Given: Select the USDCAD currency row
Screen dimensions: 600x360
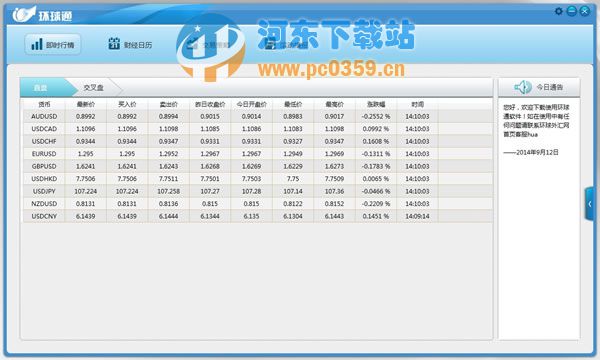Looking at the screenshot, I should pos(258,129).
